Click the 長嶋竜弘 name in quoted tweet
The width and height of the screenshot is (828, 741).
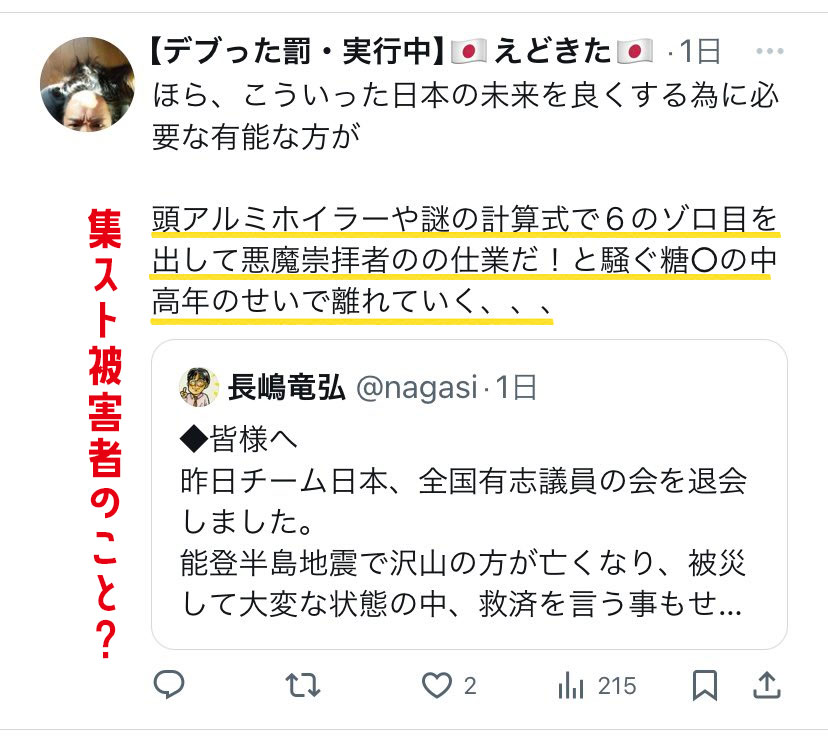click(x=287, y=387)
